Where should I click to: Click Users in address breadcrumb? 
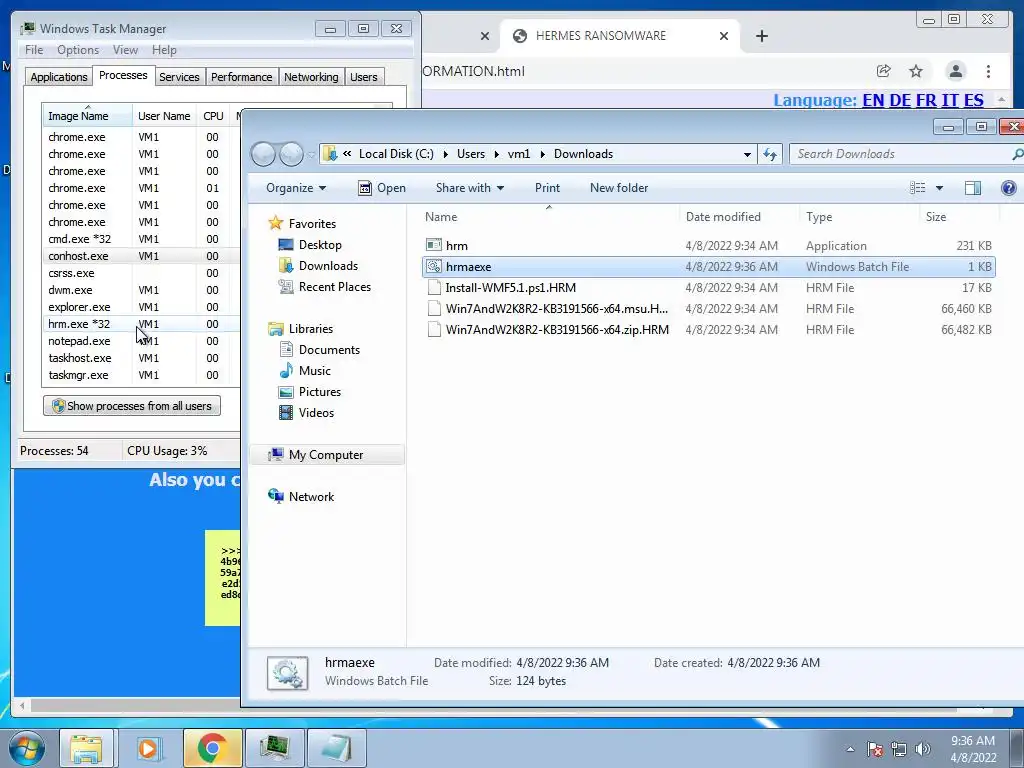click(x=471, y=154)
